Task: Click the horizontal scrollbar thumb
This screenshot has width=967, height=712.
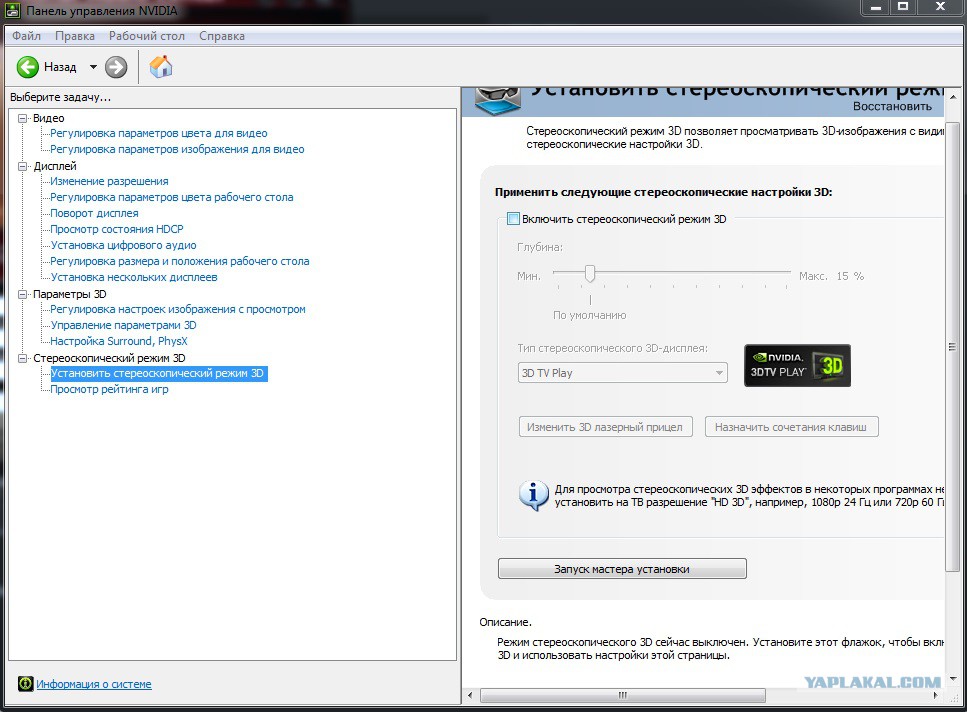Action: point(623,695)
